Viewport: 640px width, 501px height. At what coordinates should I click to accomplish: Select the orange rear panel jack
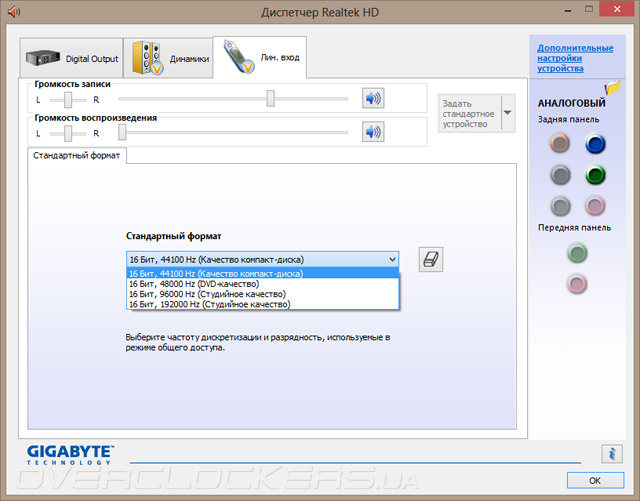(x=560, y=143)
